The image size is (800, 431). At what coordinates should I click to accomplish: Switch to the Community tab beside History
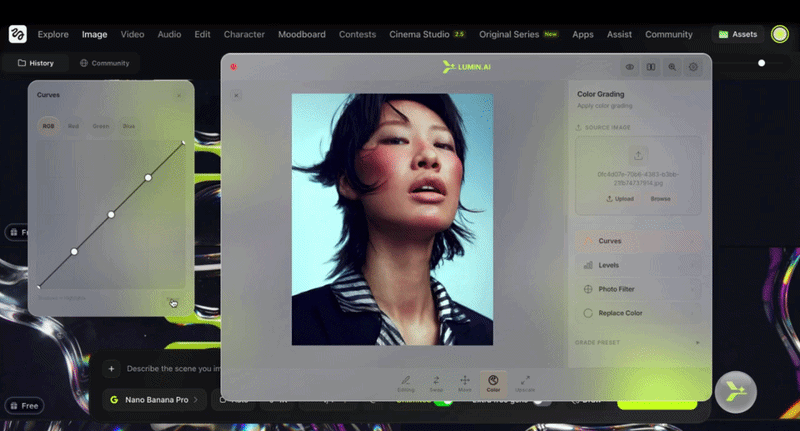[105, 63]
